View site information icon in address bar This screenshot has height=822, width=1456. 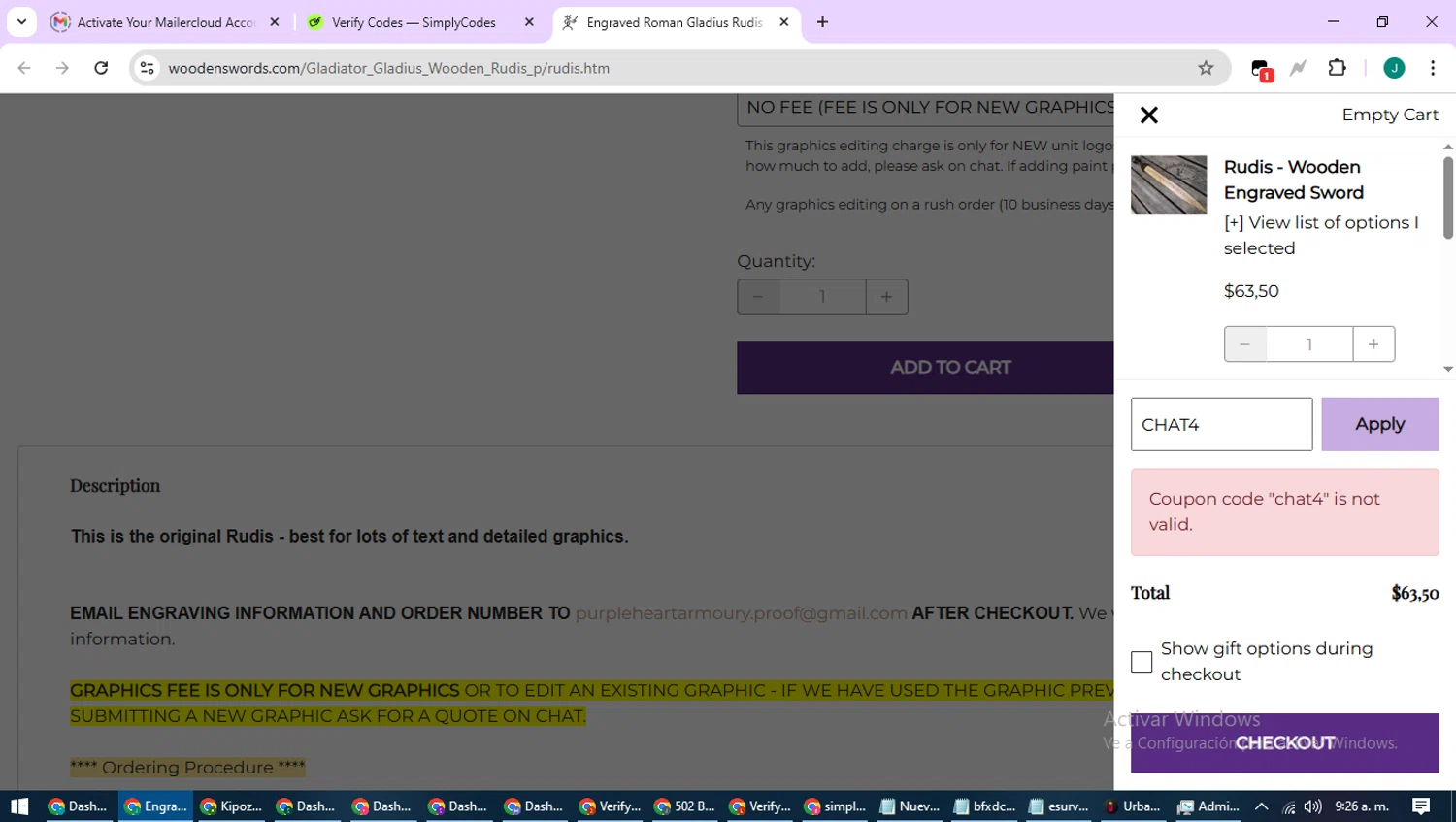[x=148, y=68]
